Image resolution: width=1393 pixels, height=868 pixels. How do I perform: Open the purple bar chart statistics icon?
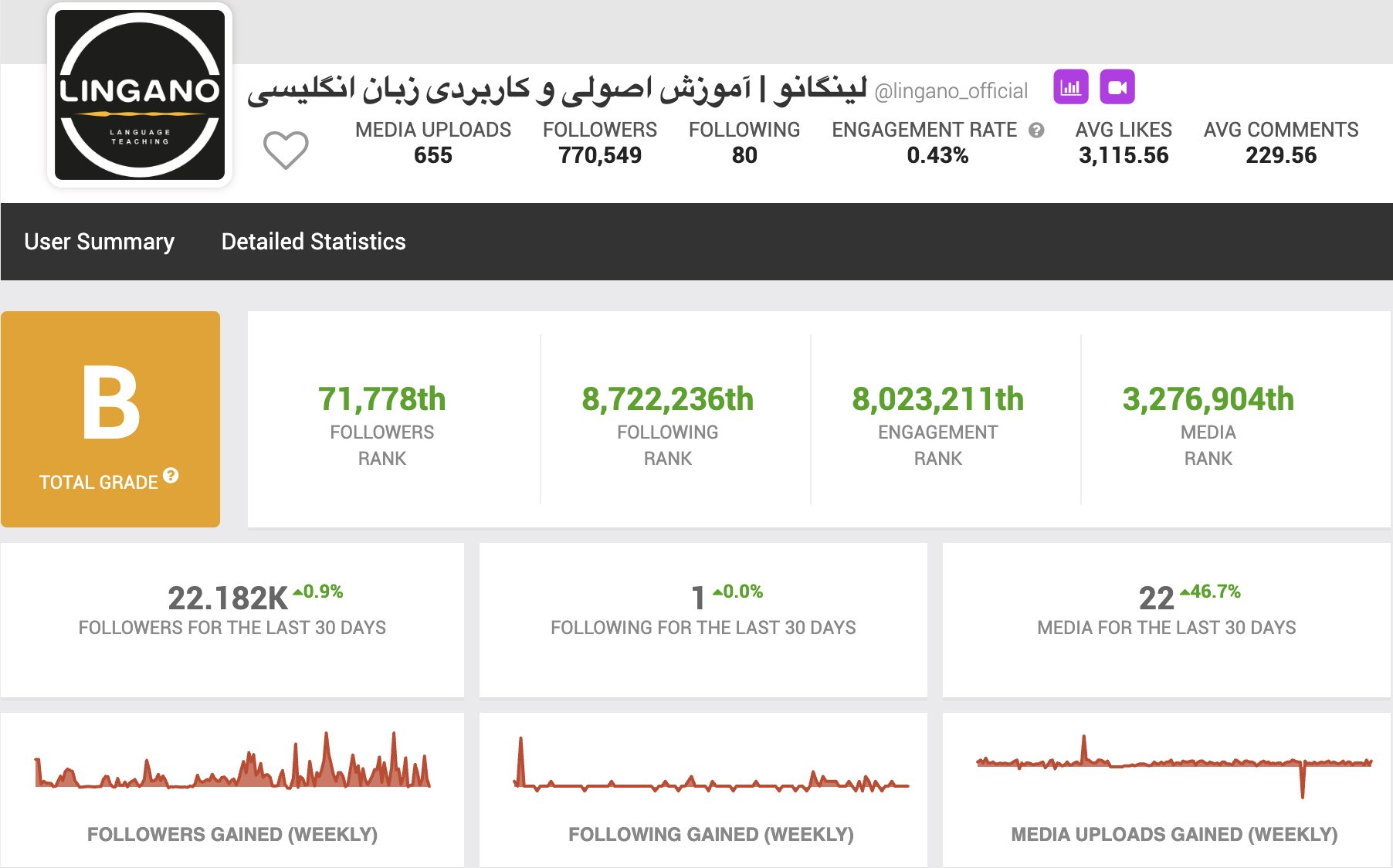[x=1071, y=86]
